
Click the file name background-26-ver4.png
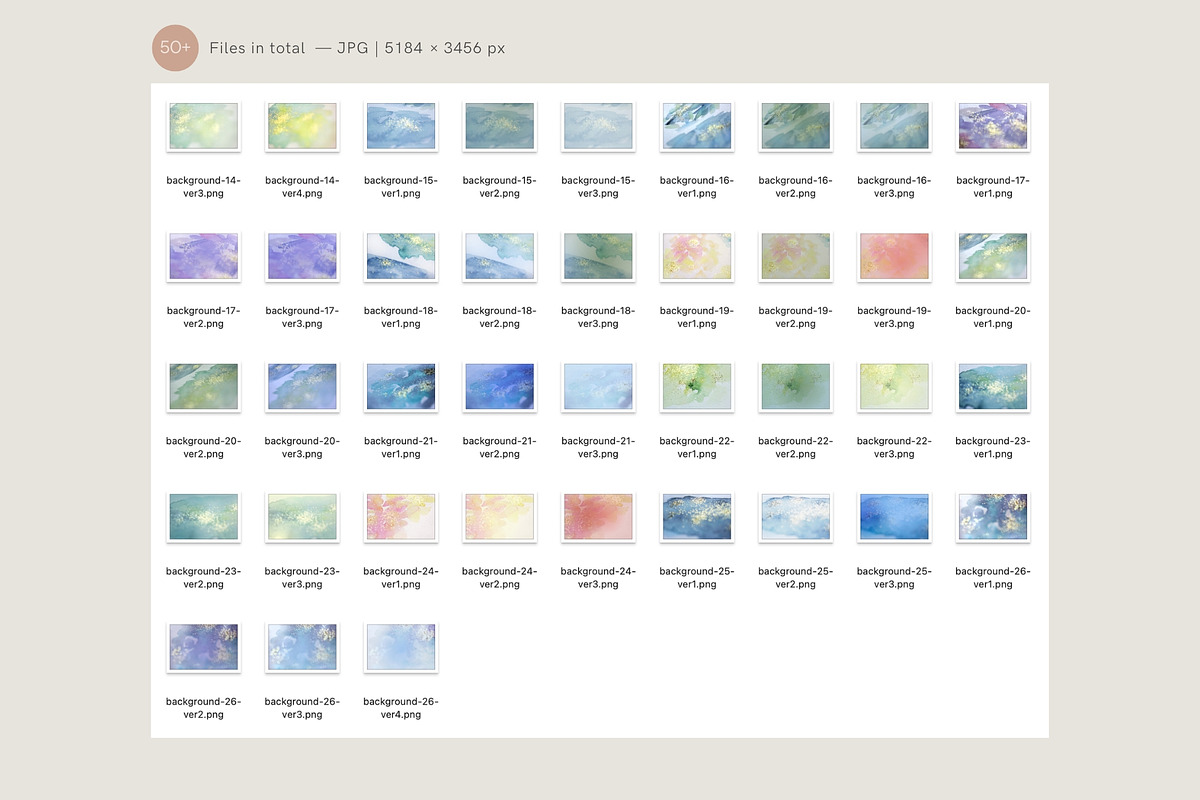401,708
